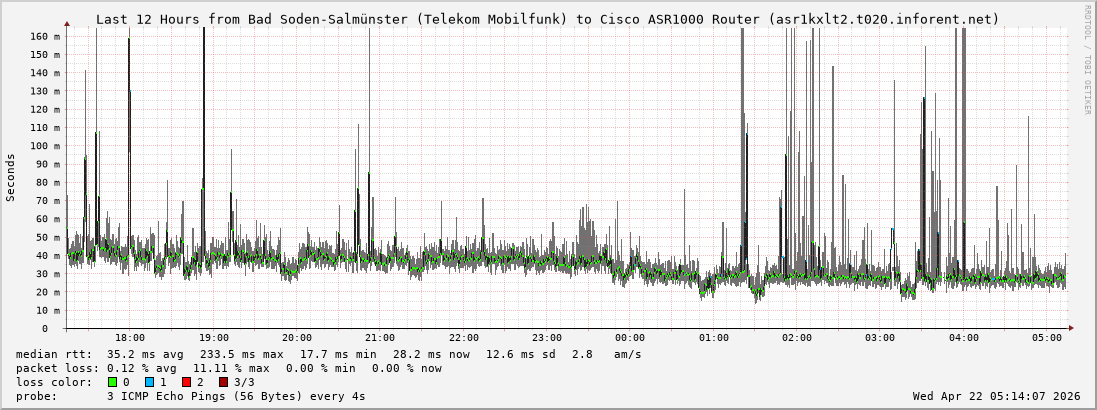Click the 18:00 time label on x-axis
This screenshot has width=1097, height=410.
130,338
